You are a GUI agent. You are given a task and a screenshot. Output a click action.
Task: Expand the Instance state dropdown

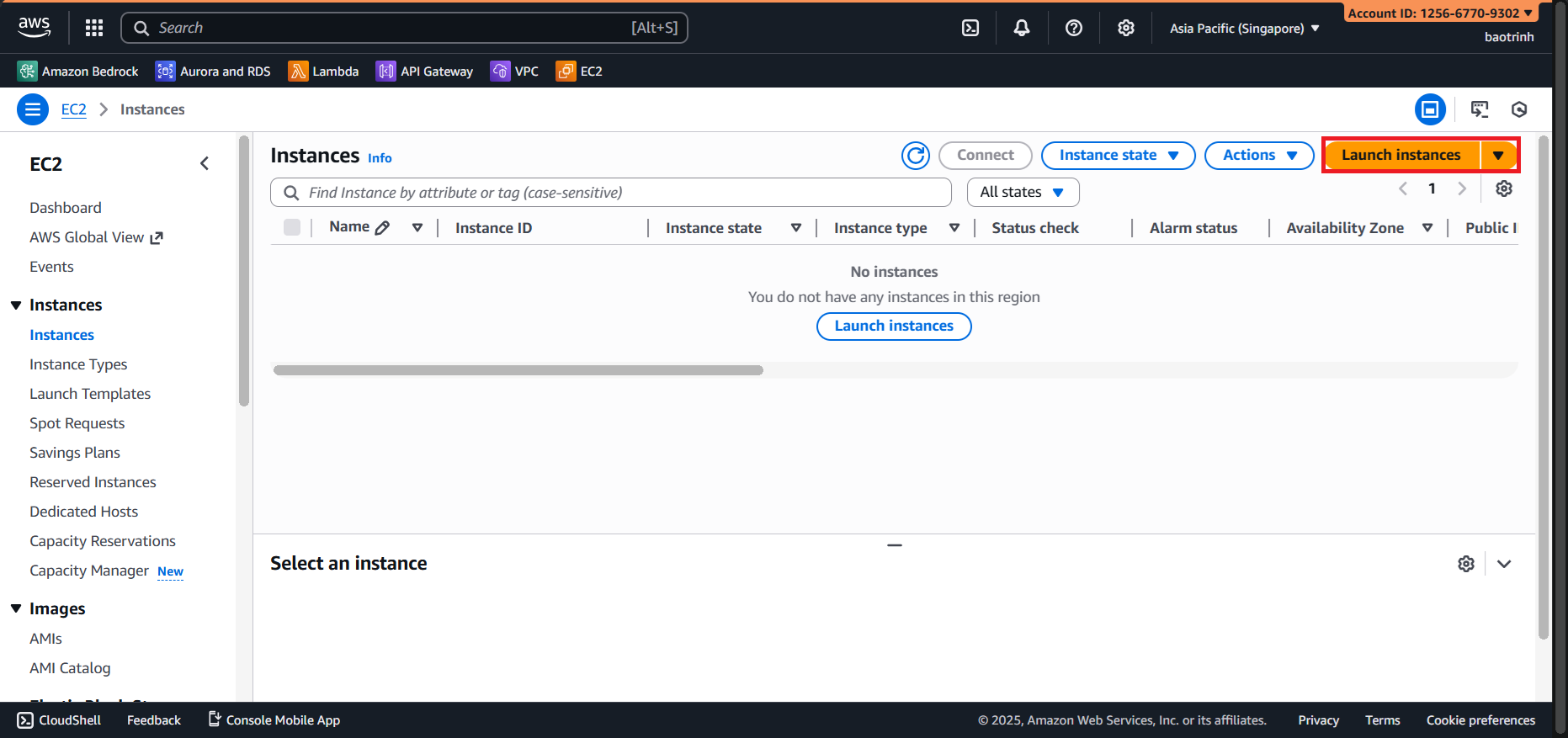(1118, 156)
